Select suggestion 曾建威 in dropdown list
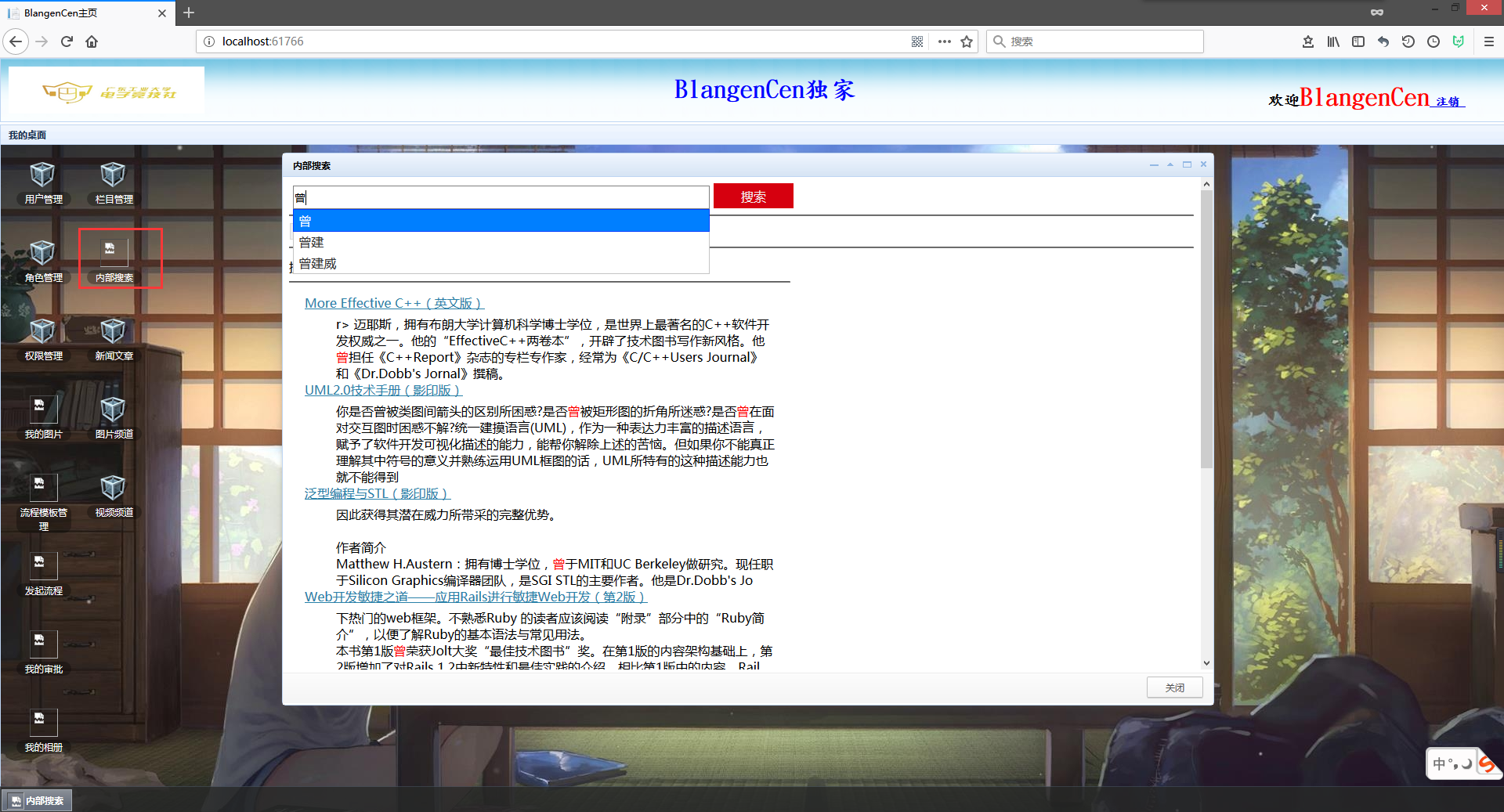This screenshot has width=1504, height=812. [501, 263]
